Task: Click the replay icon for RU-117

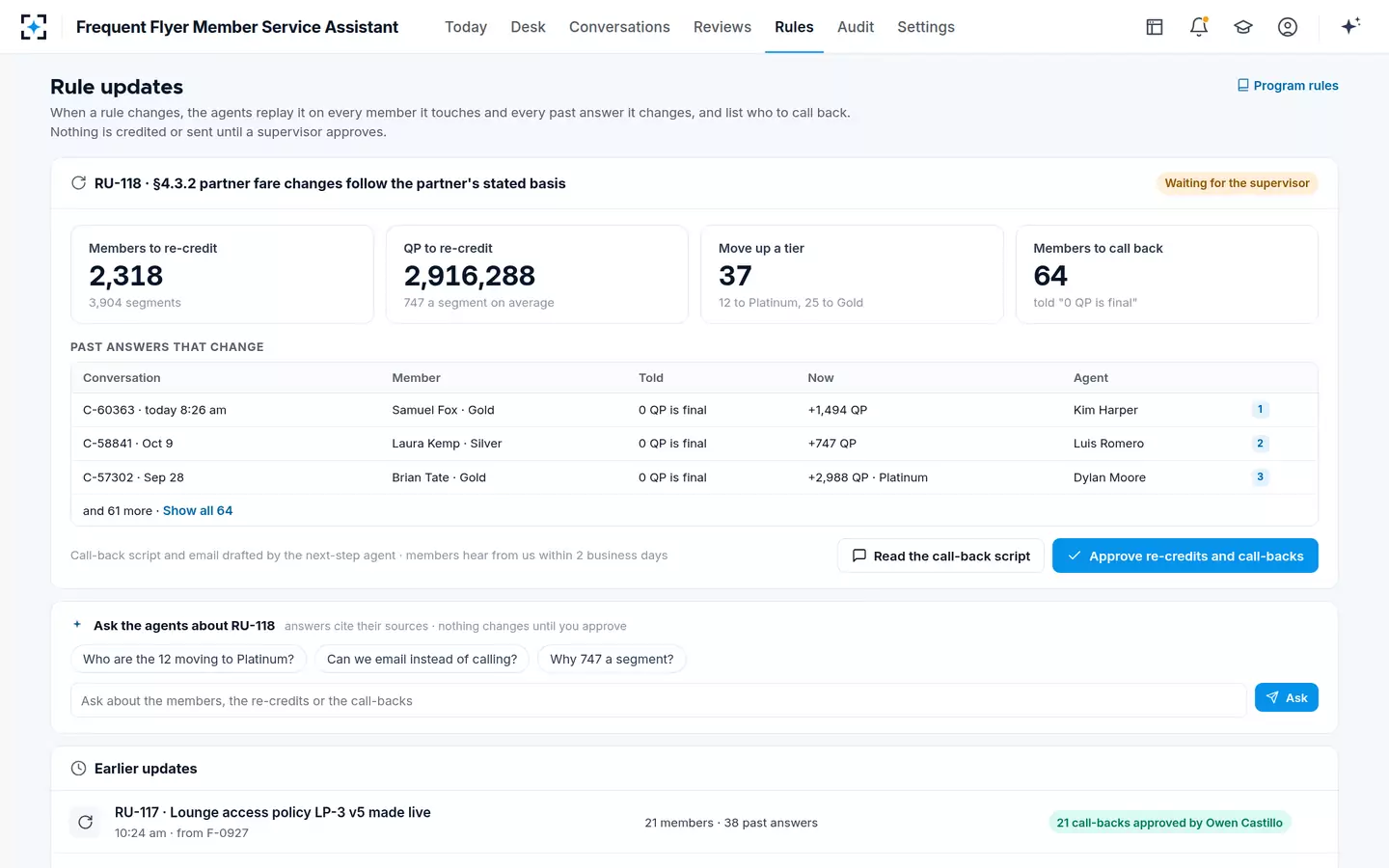Action: click(86, 822)
